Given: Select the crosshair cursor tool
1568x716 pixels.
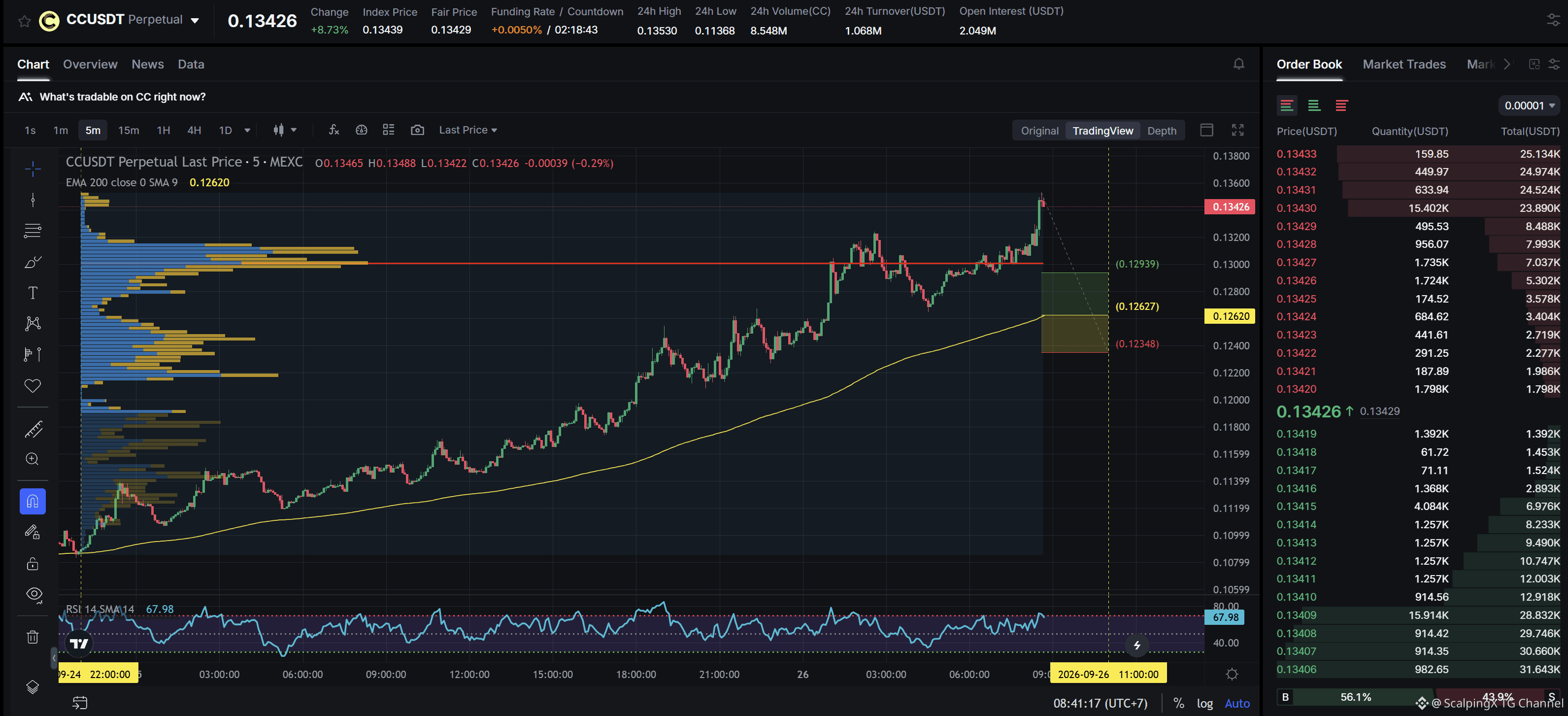Looking at the screenshot, I should pyautogui.click(x=33, y=169).
